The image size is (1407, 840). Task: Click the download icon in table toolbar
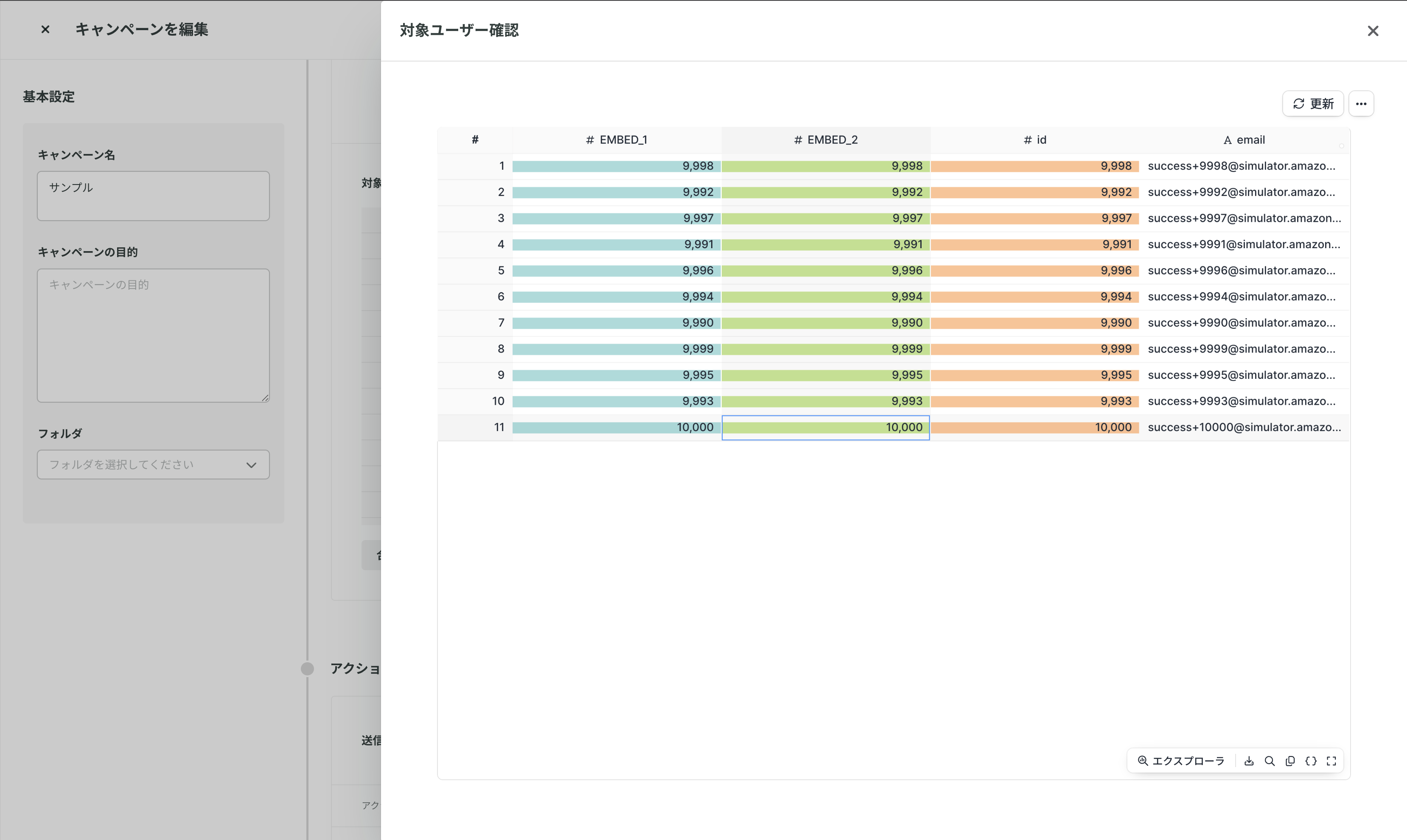1249,762
